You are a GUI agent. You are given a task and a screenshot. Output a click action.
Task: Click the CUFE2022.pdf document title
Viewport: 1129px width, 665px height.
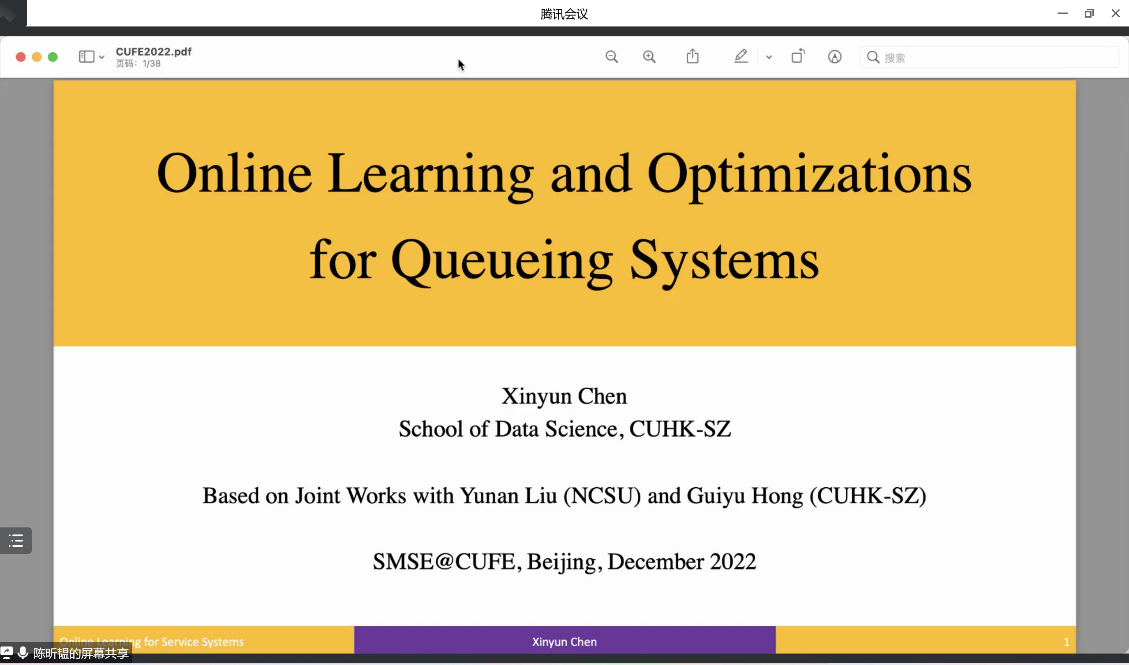point(153,51)
